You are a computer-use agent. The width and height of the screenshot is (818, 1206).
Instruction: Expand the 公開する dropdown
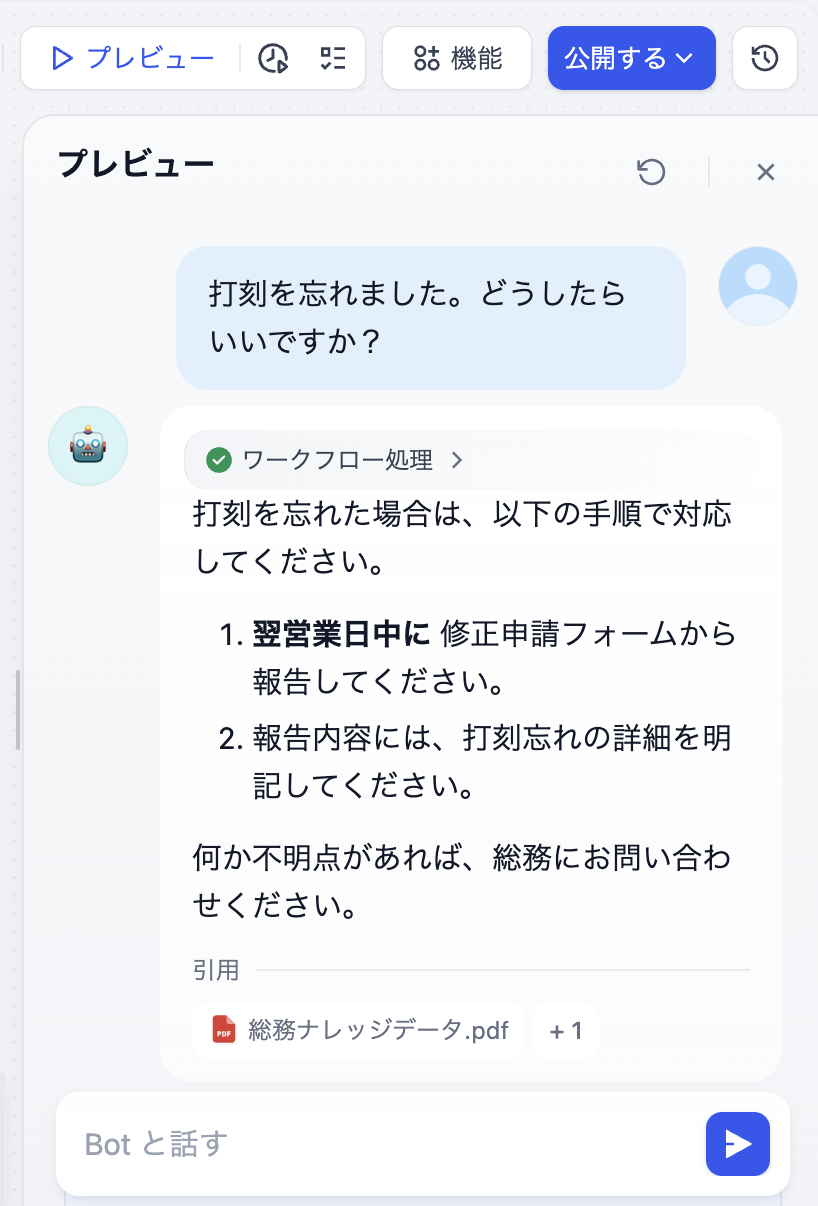631,58
